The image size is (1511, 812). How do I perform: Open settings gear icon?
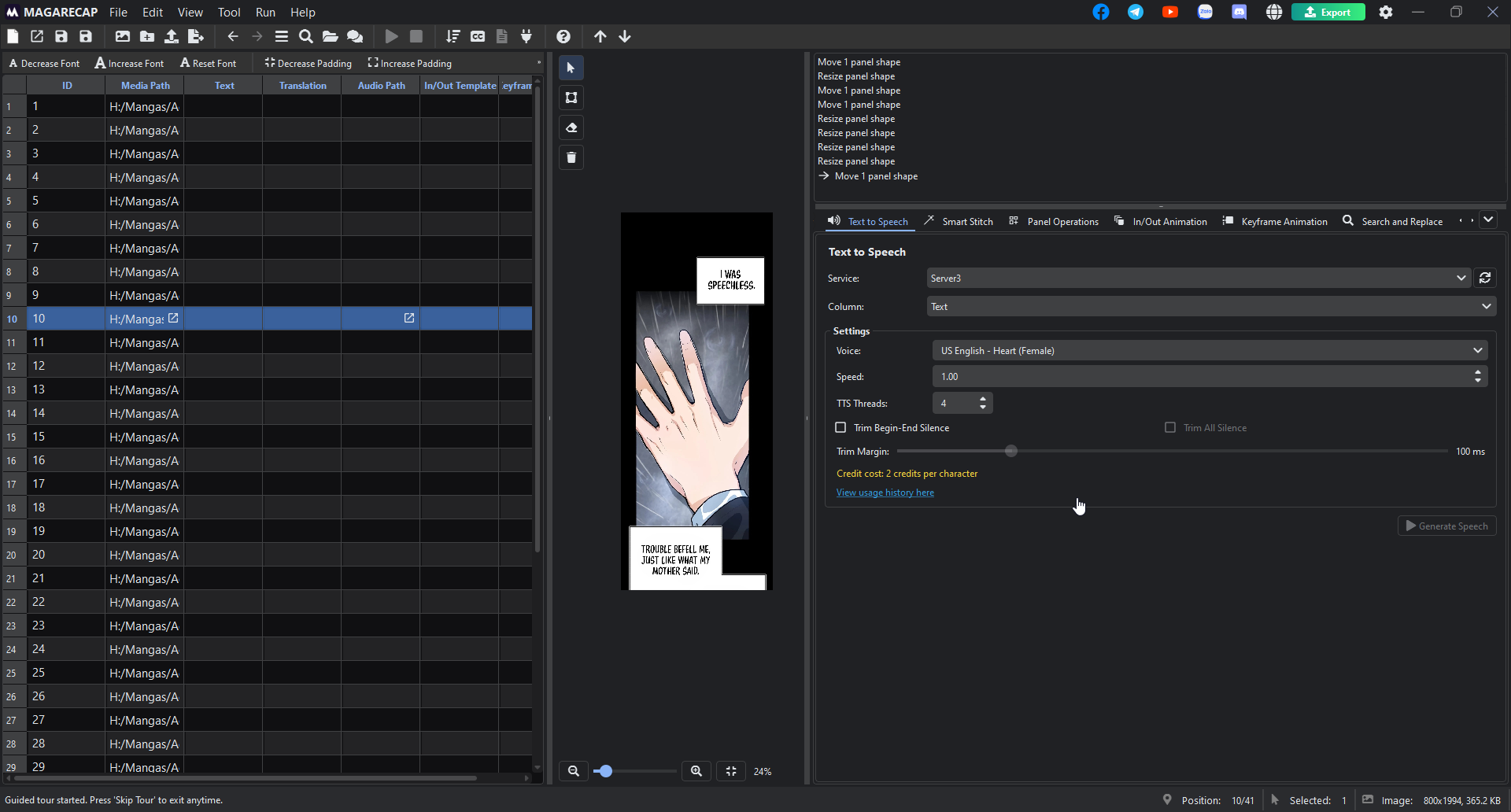click(1386, 12)
